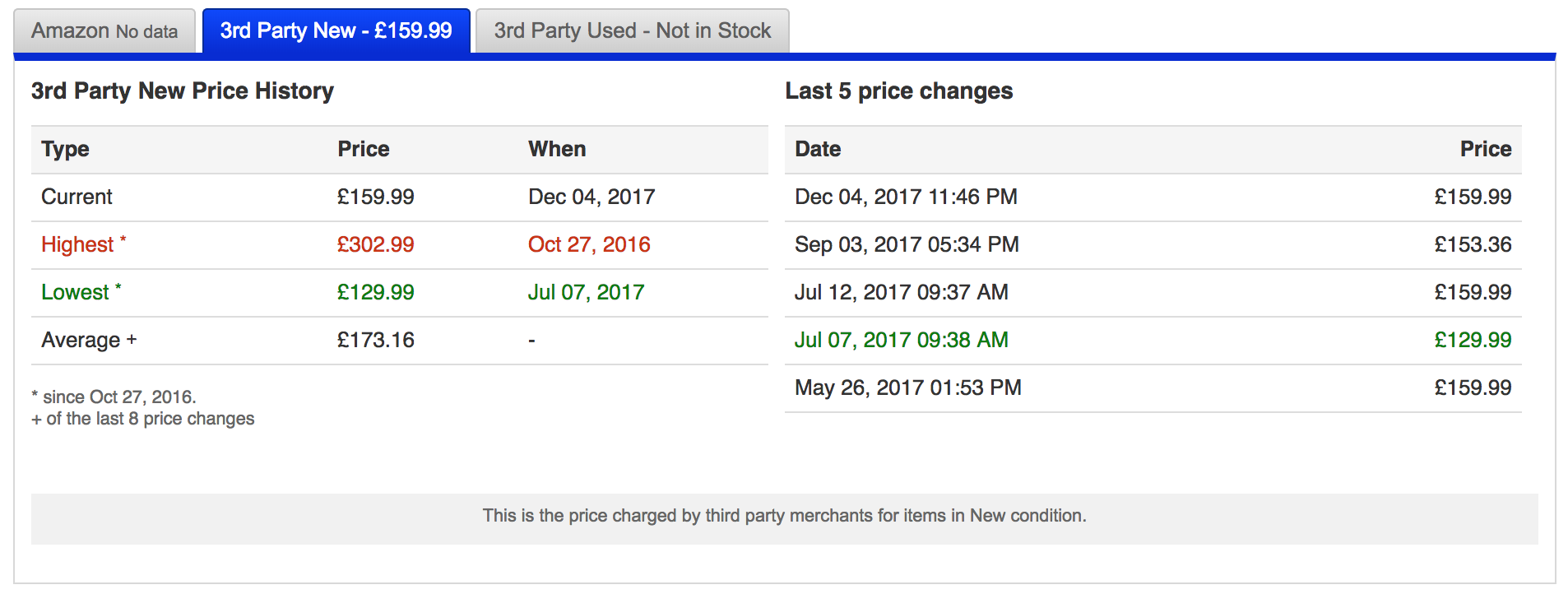Click the When column header
This screenshot has height=594, width=1568.
pyautogui.click(x=557, y=149)
